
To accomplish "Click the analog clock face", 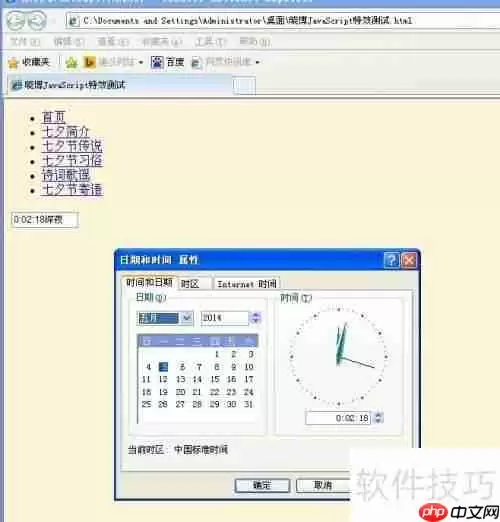I will (339, 357).
